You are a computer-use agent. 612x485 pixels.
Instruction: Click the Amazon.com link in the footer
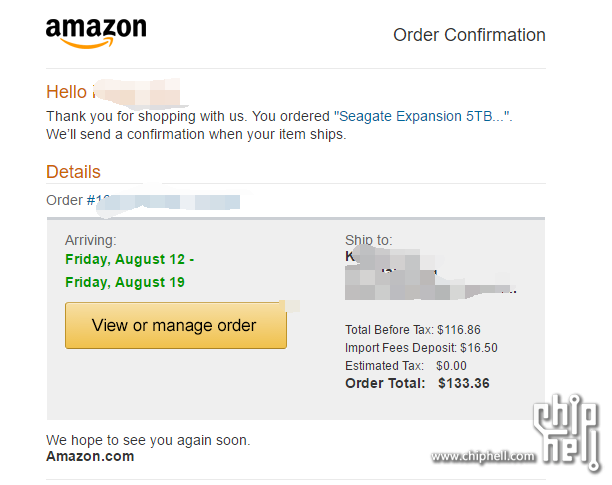(90, 456)
